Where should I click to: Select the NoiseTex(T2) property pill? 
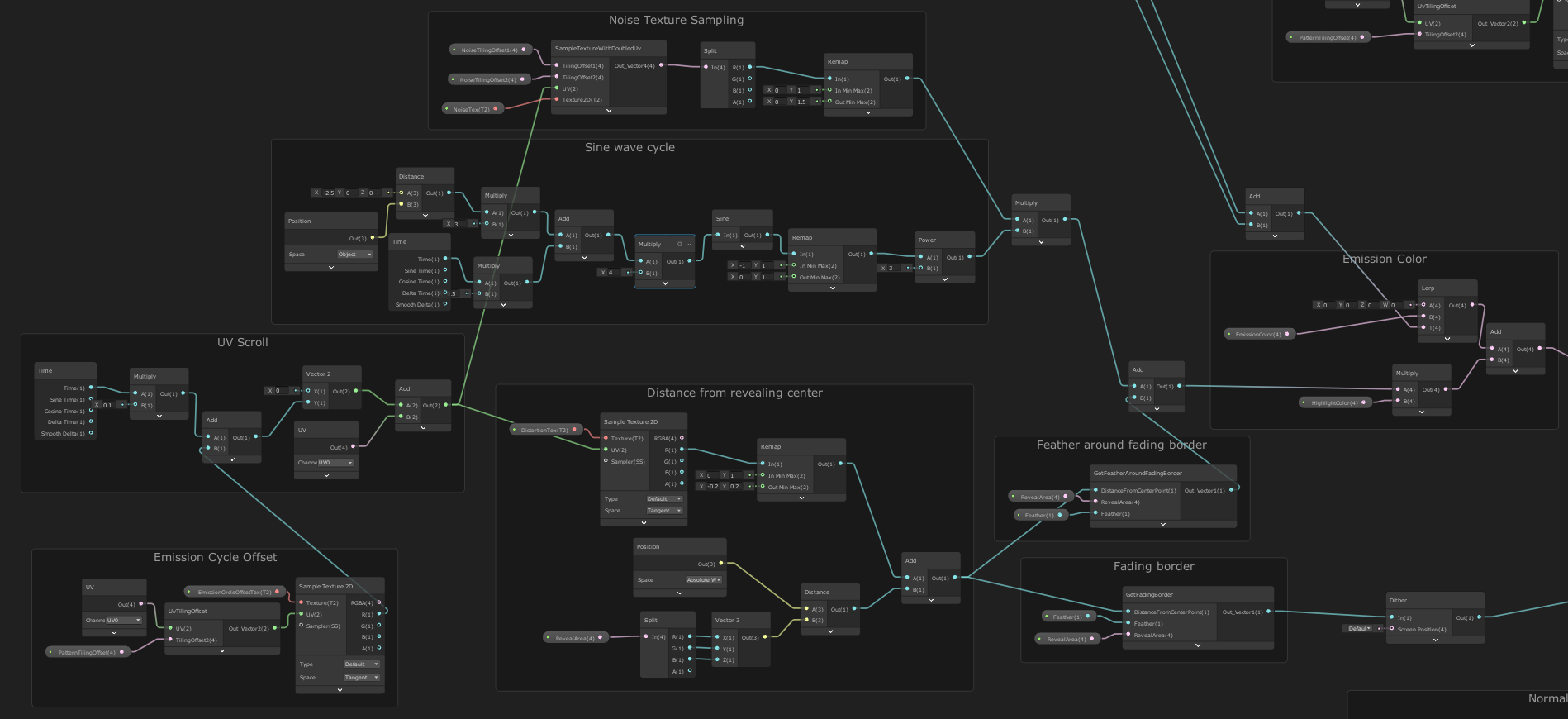(473, 109)
